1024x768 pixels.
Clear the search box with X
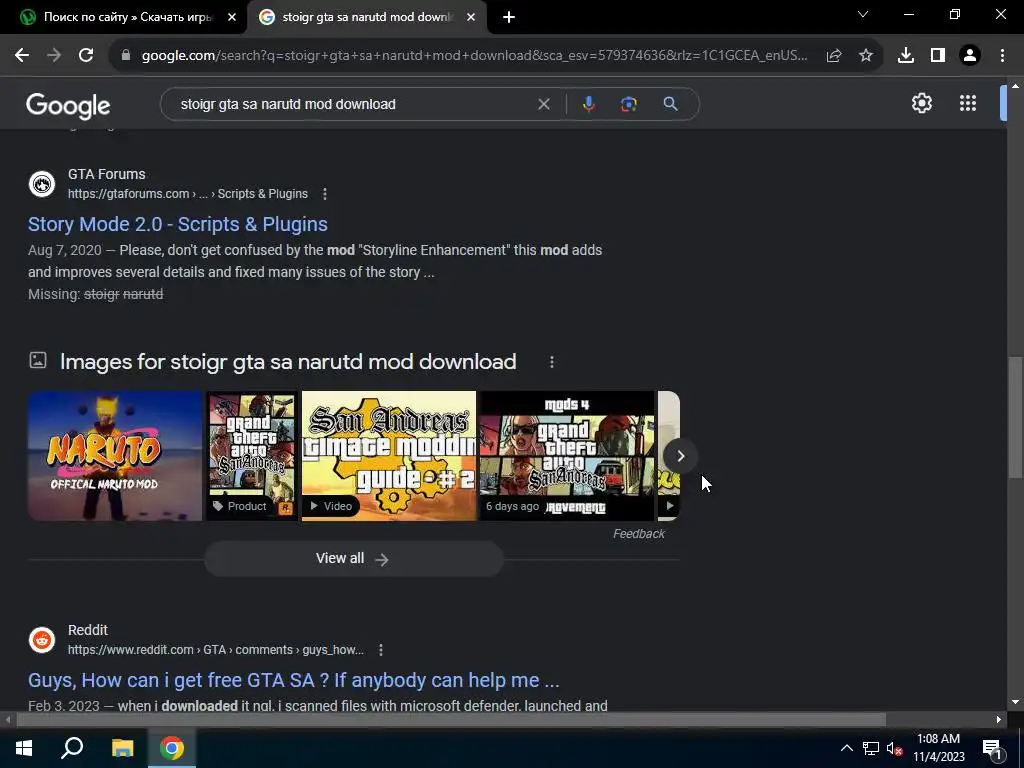(543, 104)
